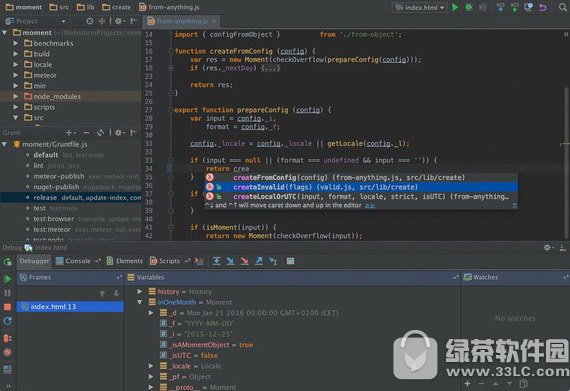Click Run to Cursor icon
This screenshot has height=391, width=570.
(x=273, y=261)
